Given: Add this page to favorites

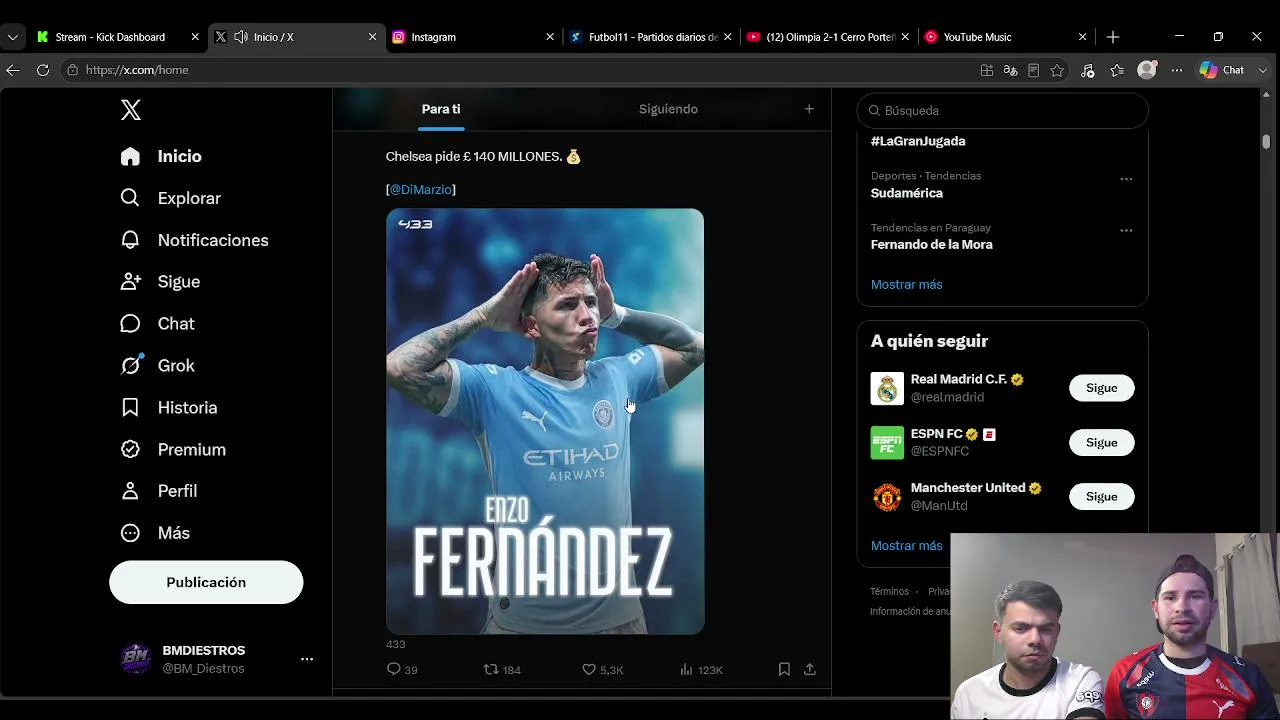Looking at the screenshot, I should (x=1057, y=70).
